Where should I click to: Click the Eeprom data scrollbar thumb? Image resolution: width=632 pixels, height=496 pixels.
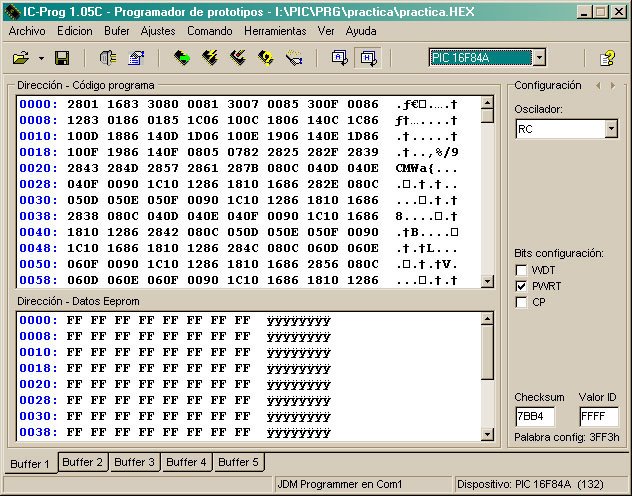pos(487,352)
